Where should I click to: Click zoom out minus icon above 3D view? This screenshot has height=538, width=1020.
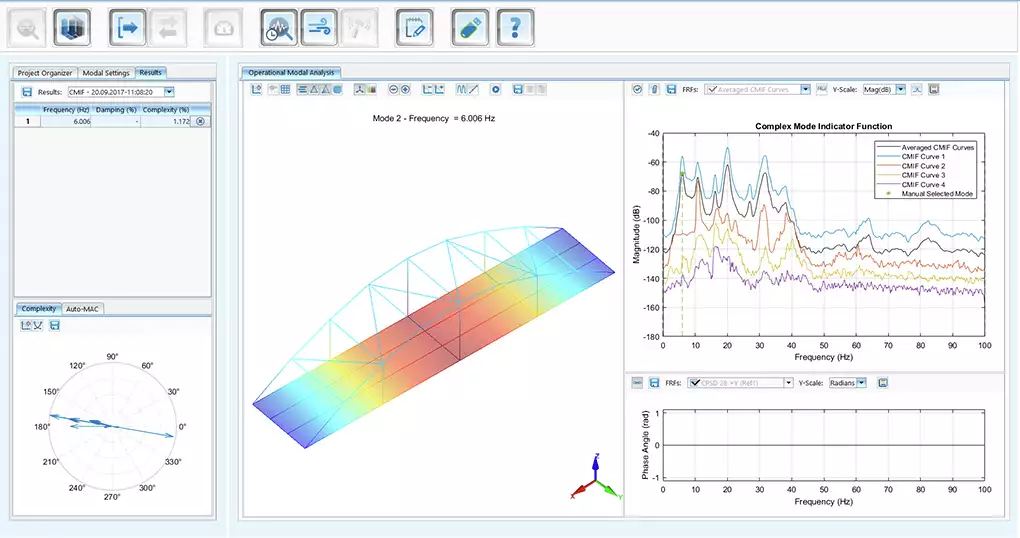point(393,90)
